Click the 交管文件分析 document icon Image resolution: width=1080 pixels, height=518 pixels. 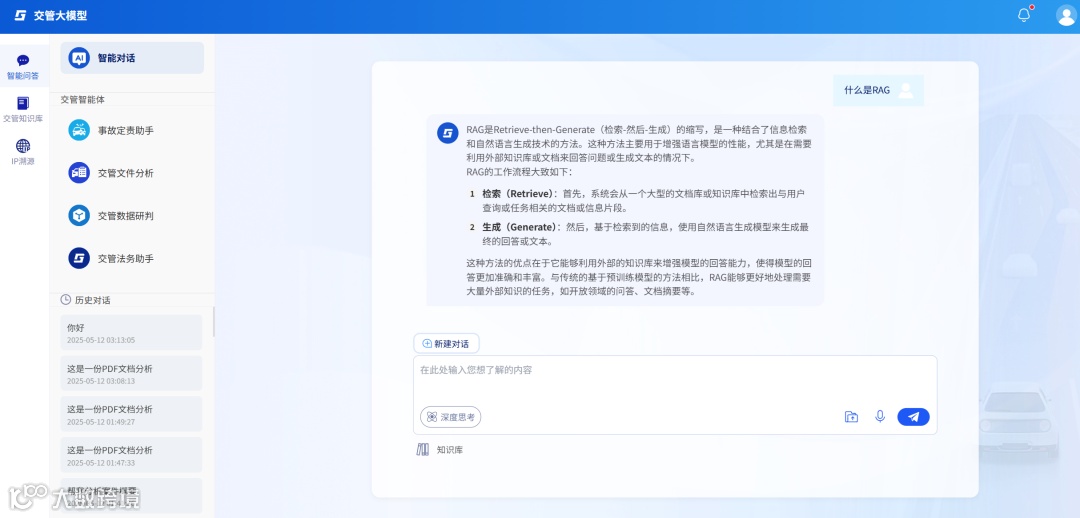(x=79, y=173)
